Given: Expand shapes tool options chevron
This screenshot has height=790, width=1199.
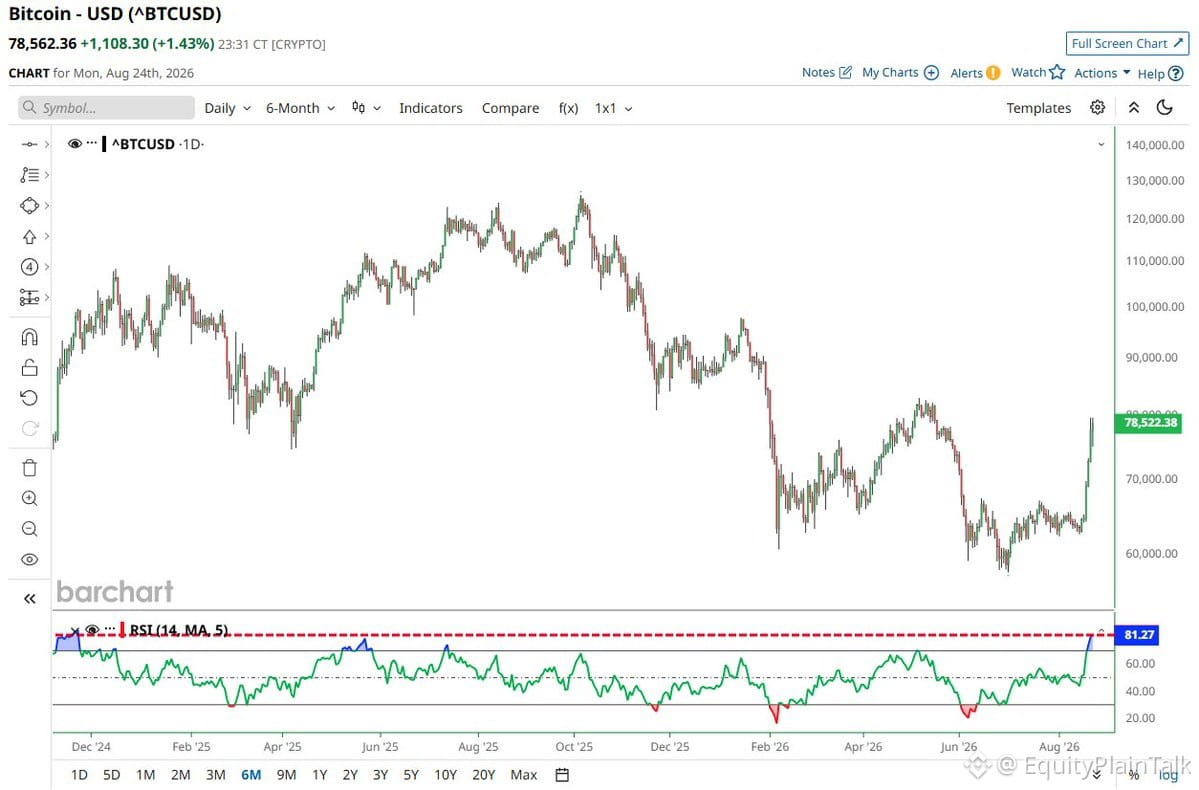Looking at the screenshot, I should pos(47,206).
